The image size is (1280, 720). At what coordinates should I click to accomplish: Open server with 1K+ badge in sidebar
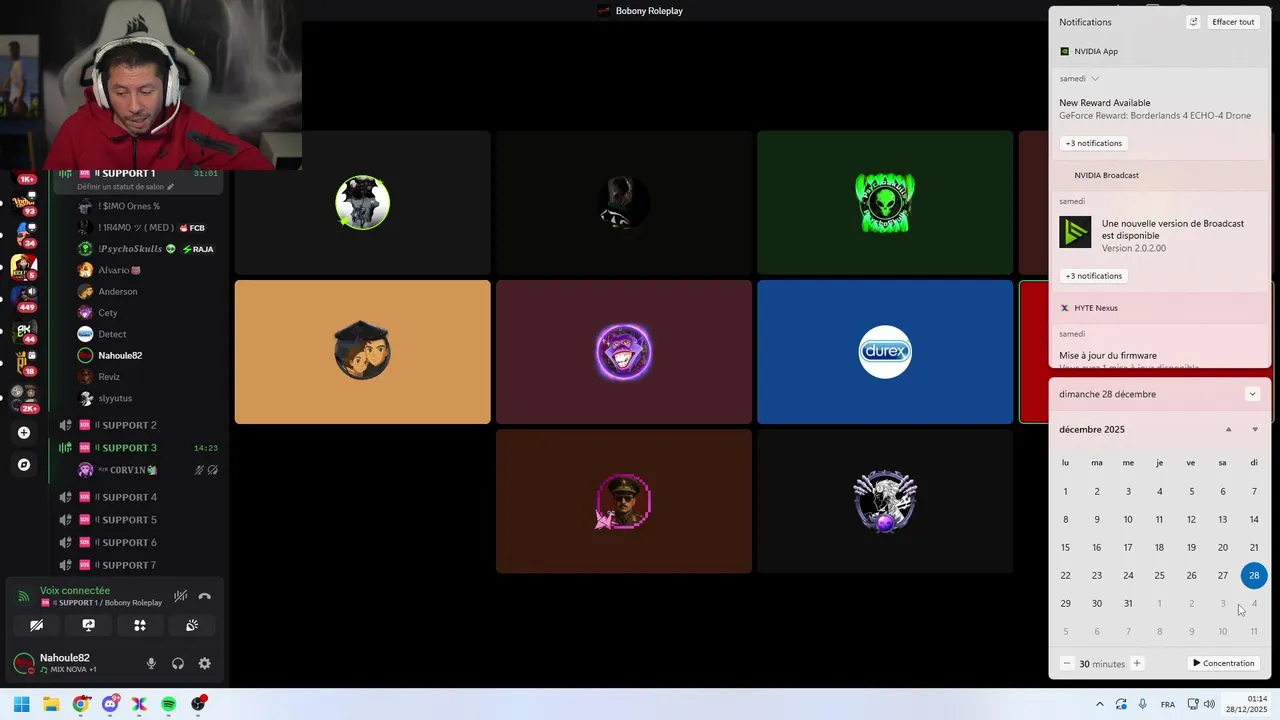[24, 178]
